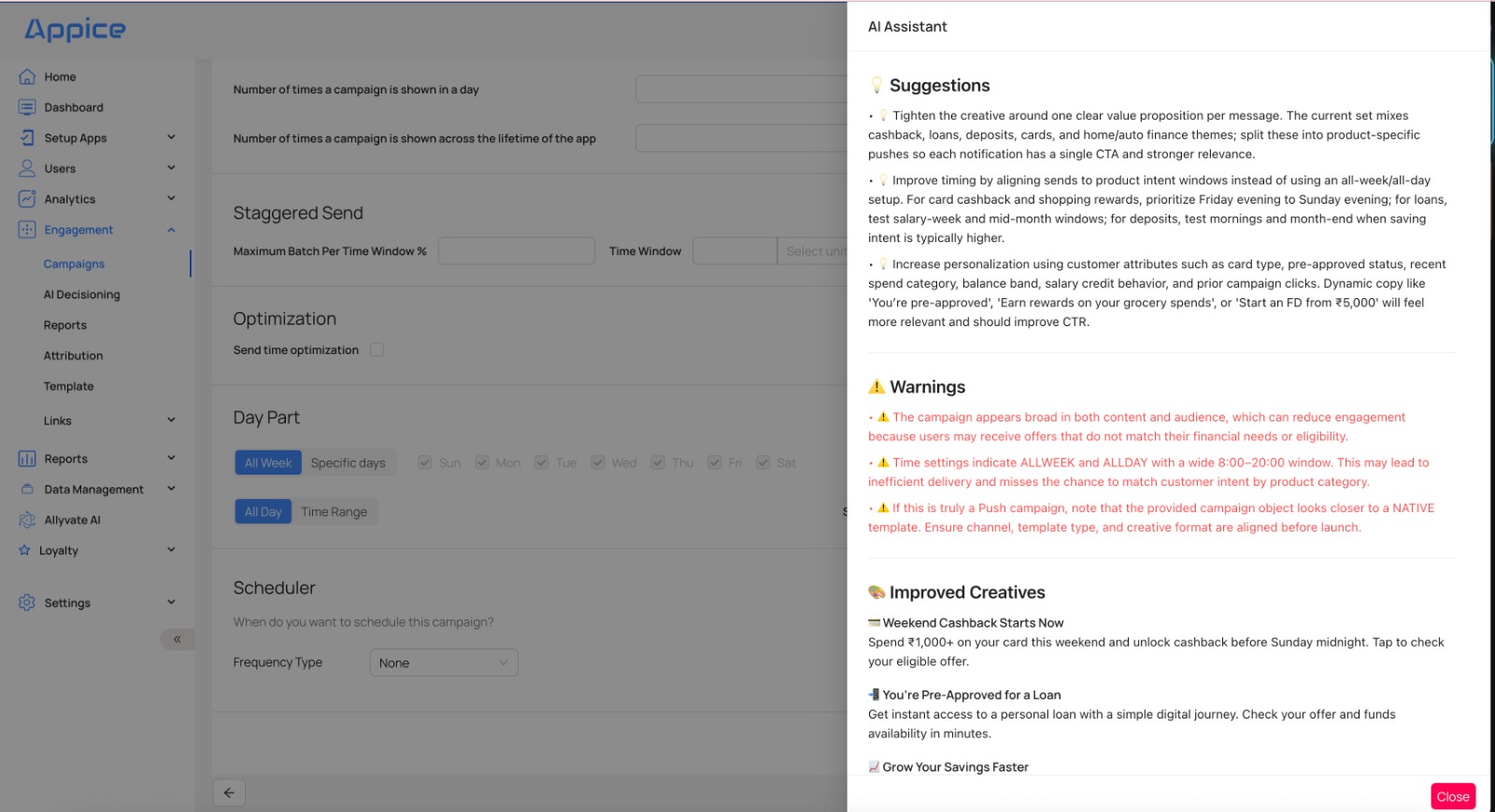Expand the Settings menu chevron
1495x812 pixels.
[171, 602]
